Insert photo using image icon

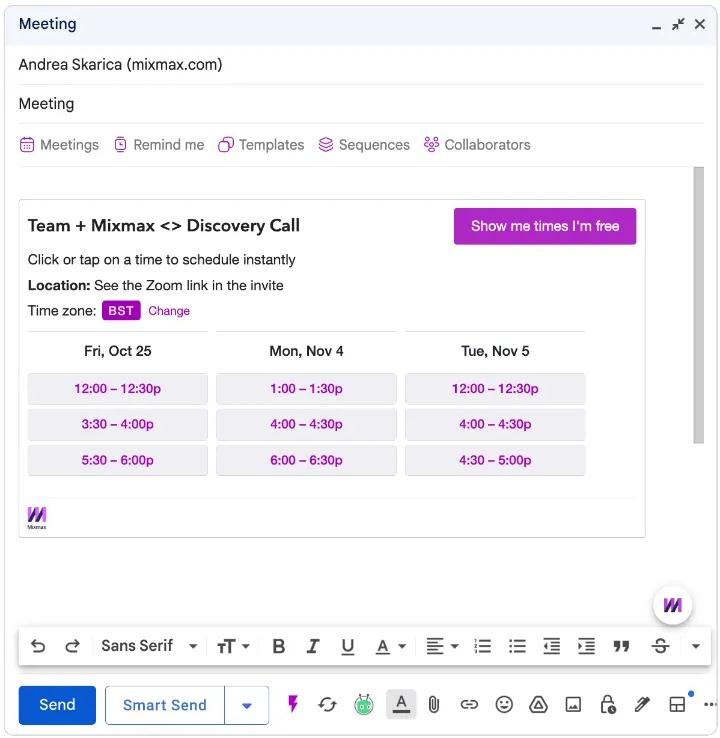pyautogui.click(x=573, y=705)
